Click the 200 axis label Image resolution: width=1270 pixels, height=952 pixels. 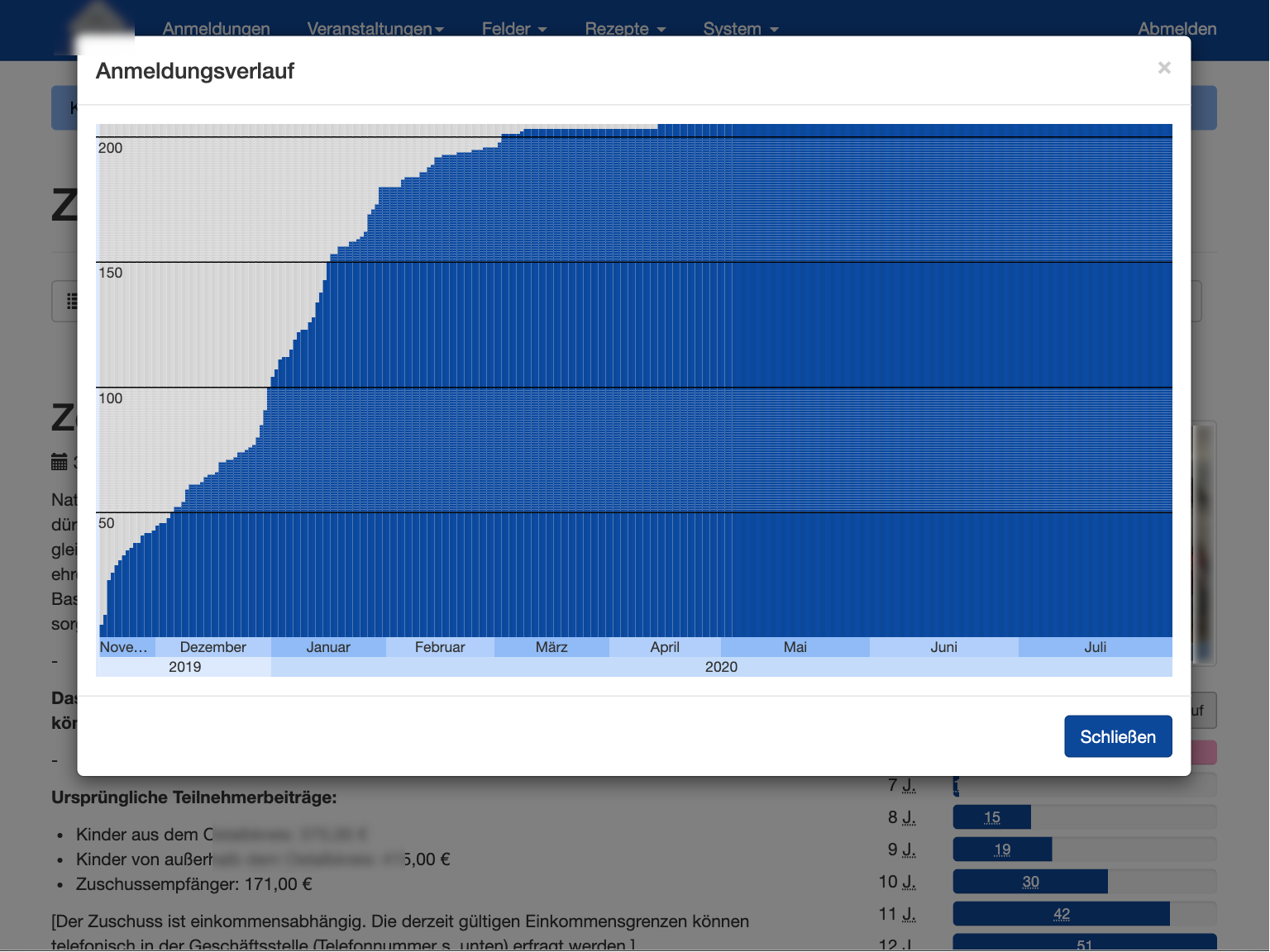(x=110, y=148)
